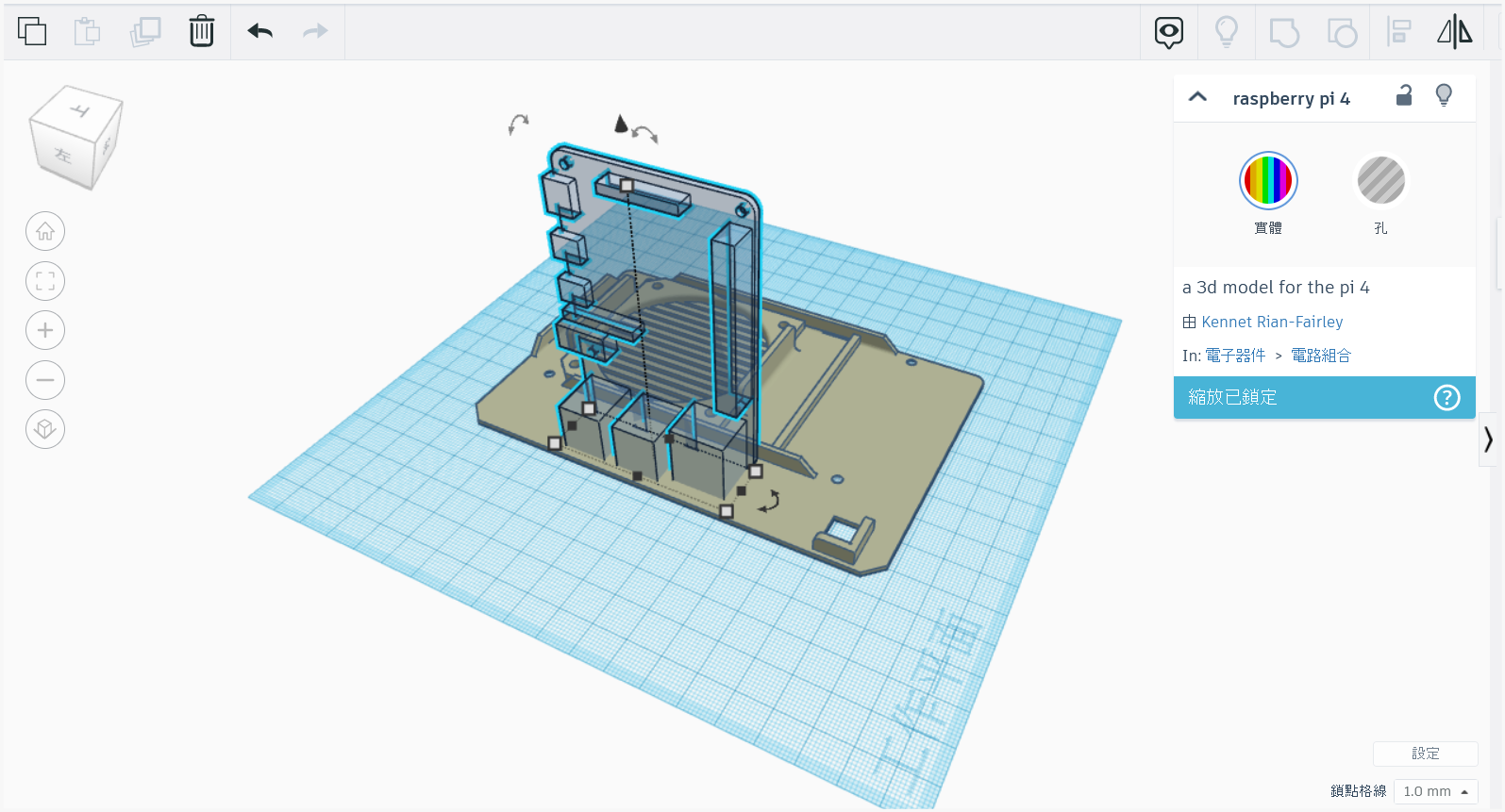Expand the side shapes panel arrow
The width and height of the screenshot is (1505, 812).
pos(1488,439)
